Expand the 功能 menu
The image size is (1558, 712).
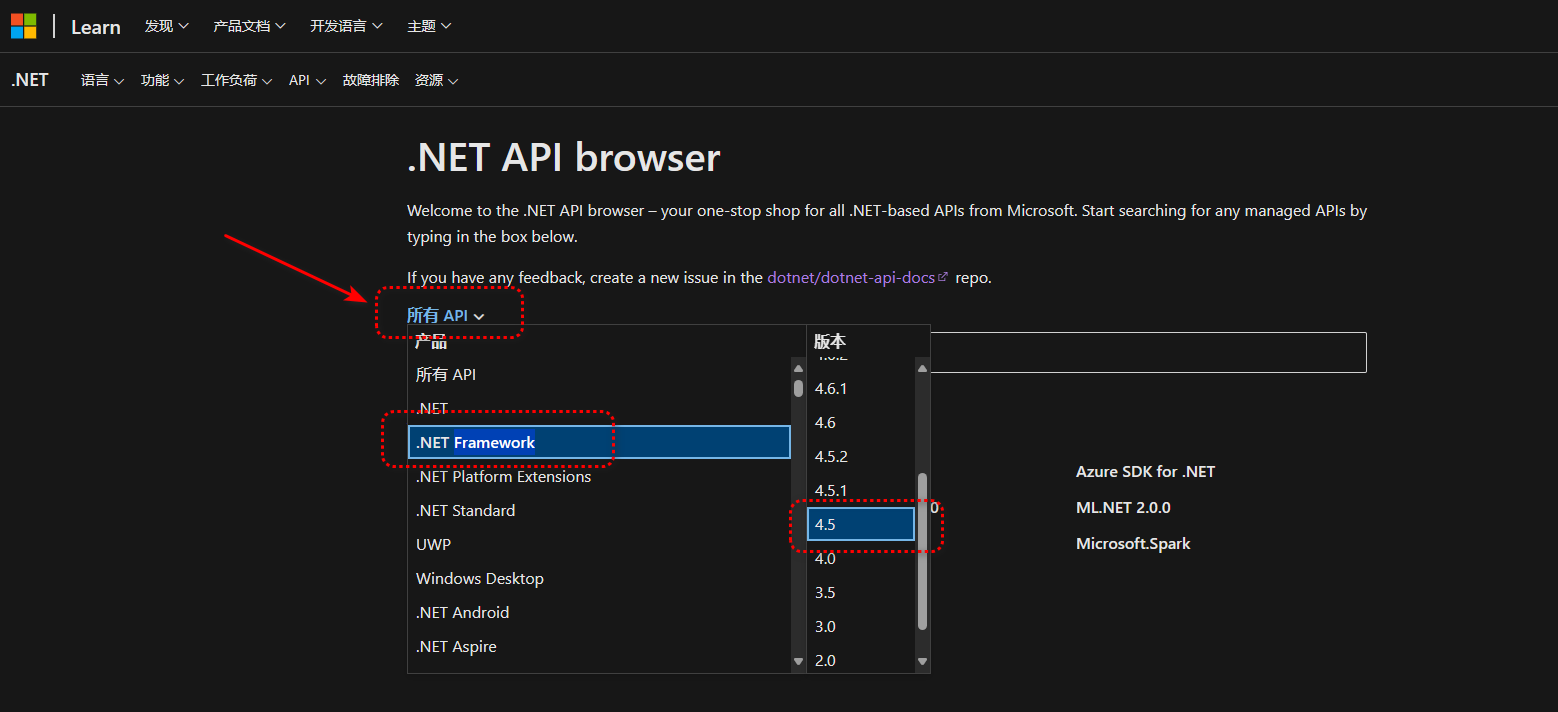coord(162,80)
